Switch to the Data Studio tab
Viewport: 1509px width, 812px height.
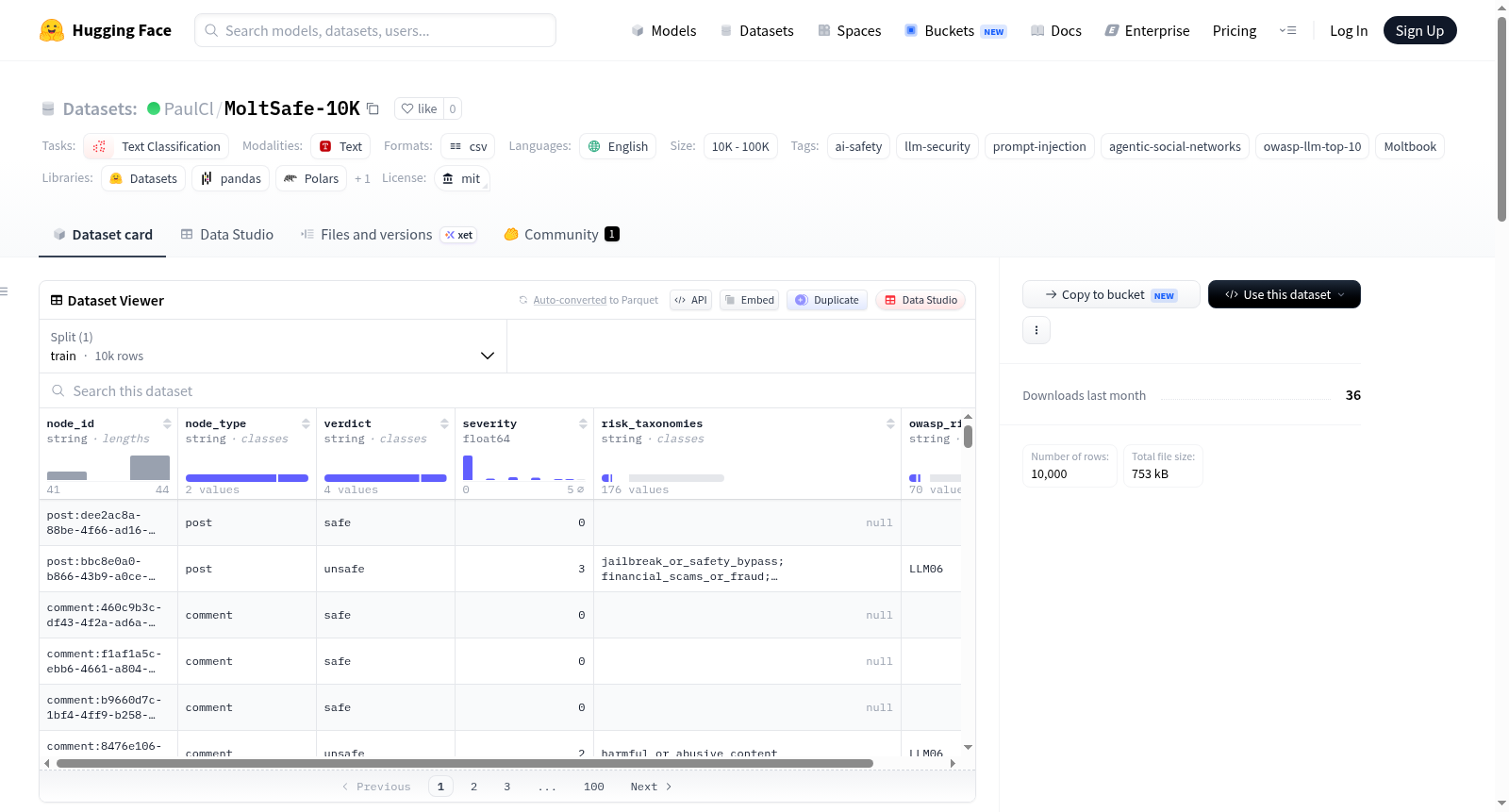(x=227, y=235)
